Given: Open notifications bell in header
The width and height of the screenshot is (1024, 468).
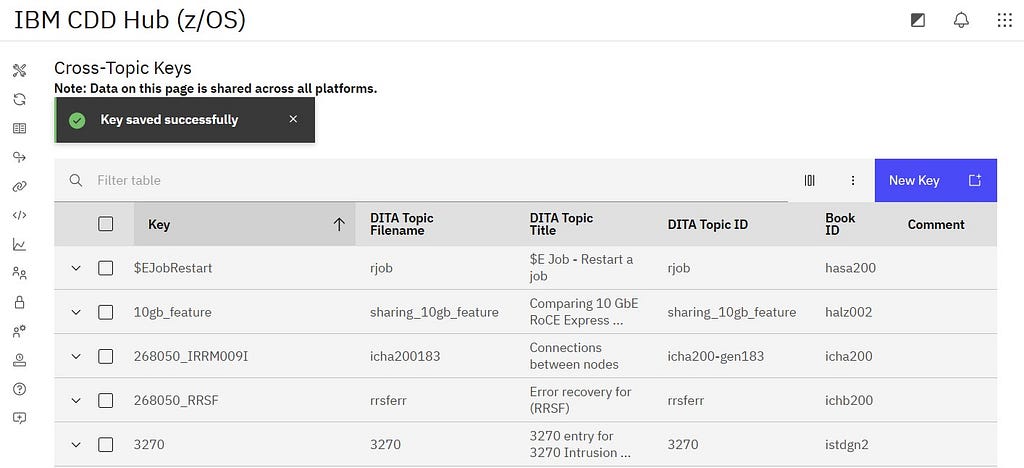Looking at the screenshot, I should coord(961,20).
